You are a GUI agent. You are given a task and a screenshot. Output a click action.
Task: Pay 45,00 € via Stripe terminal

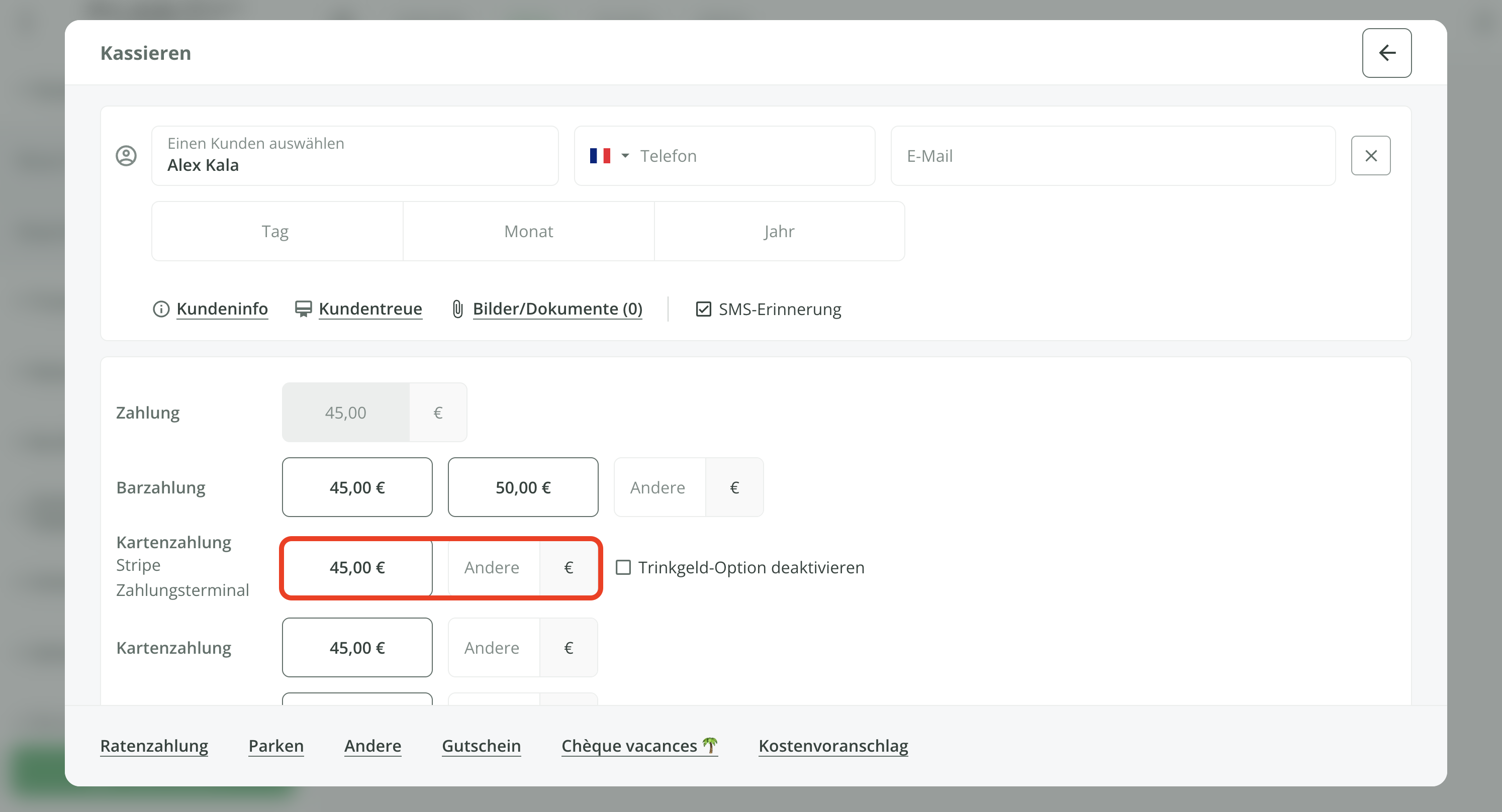(357, 567)
